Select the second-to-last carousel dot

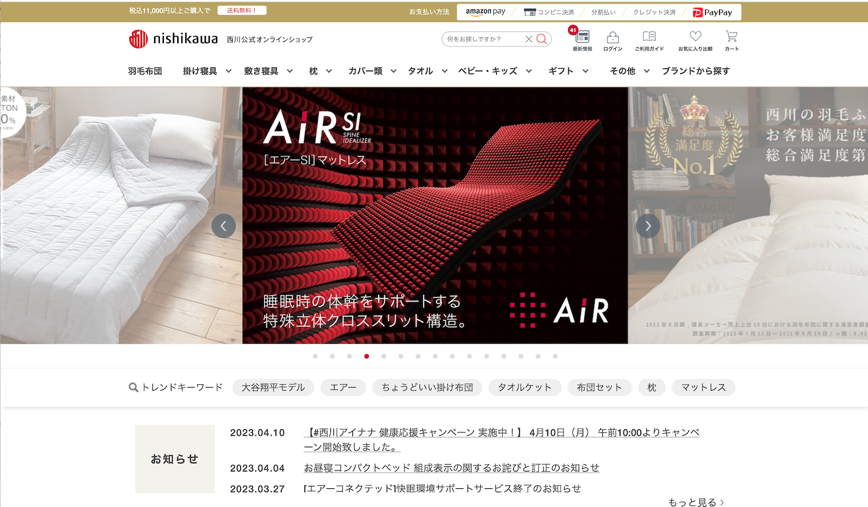coord(538,356)
